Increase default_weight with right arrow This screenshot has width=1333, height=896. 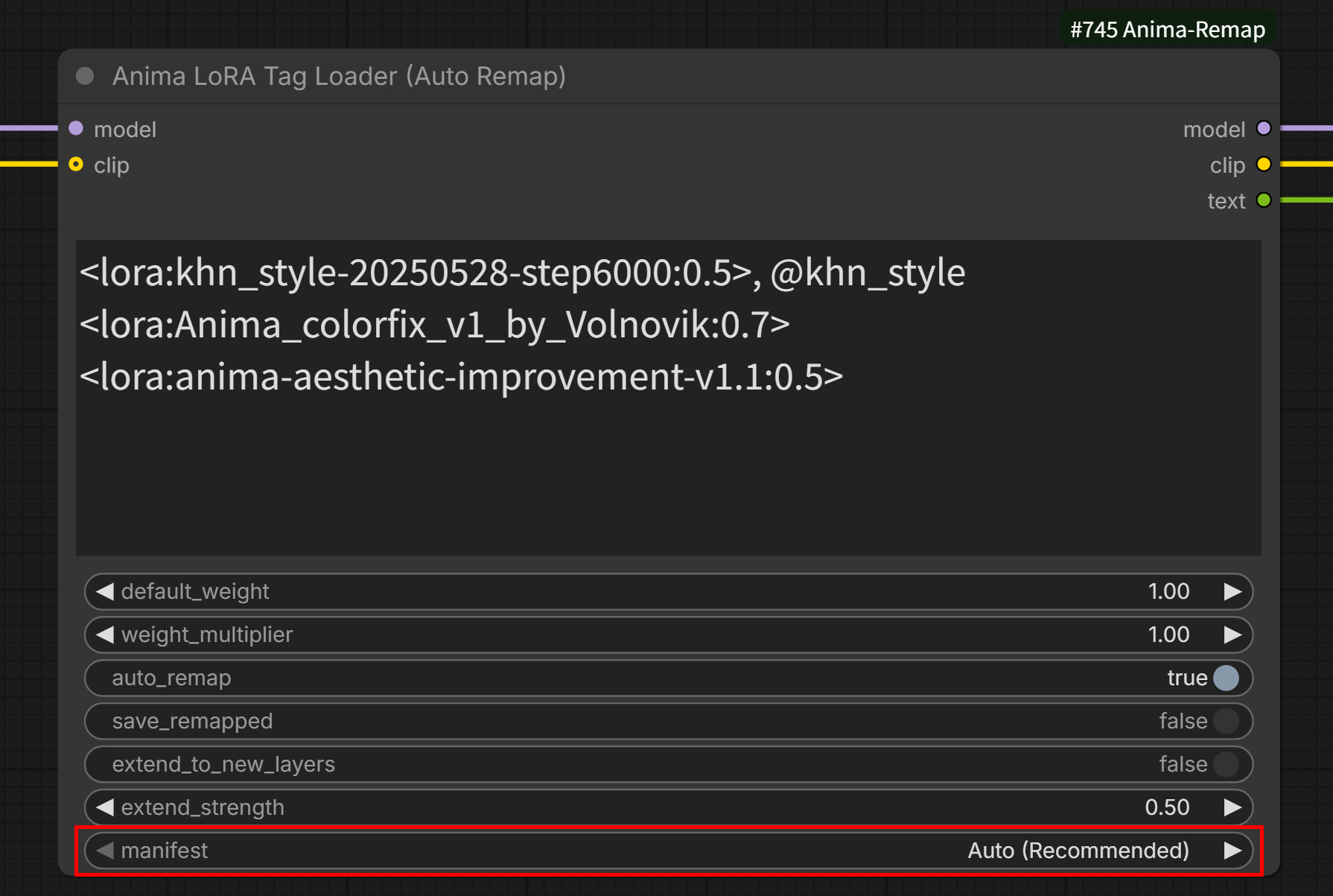1232,591
